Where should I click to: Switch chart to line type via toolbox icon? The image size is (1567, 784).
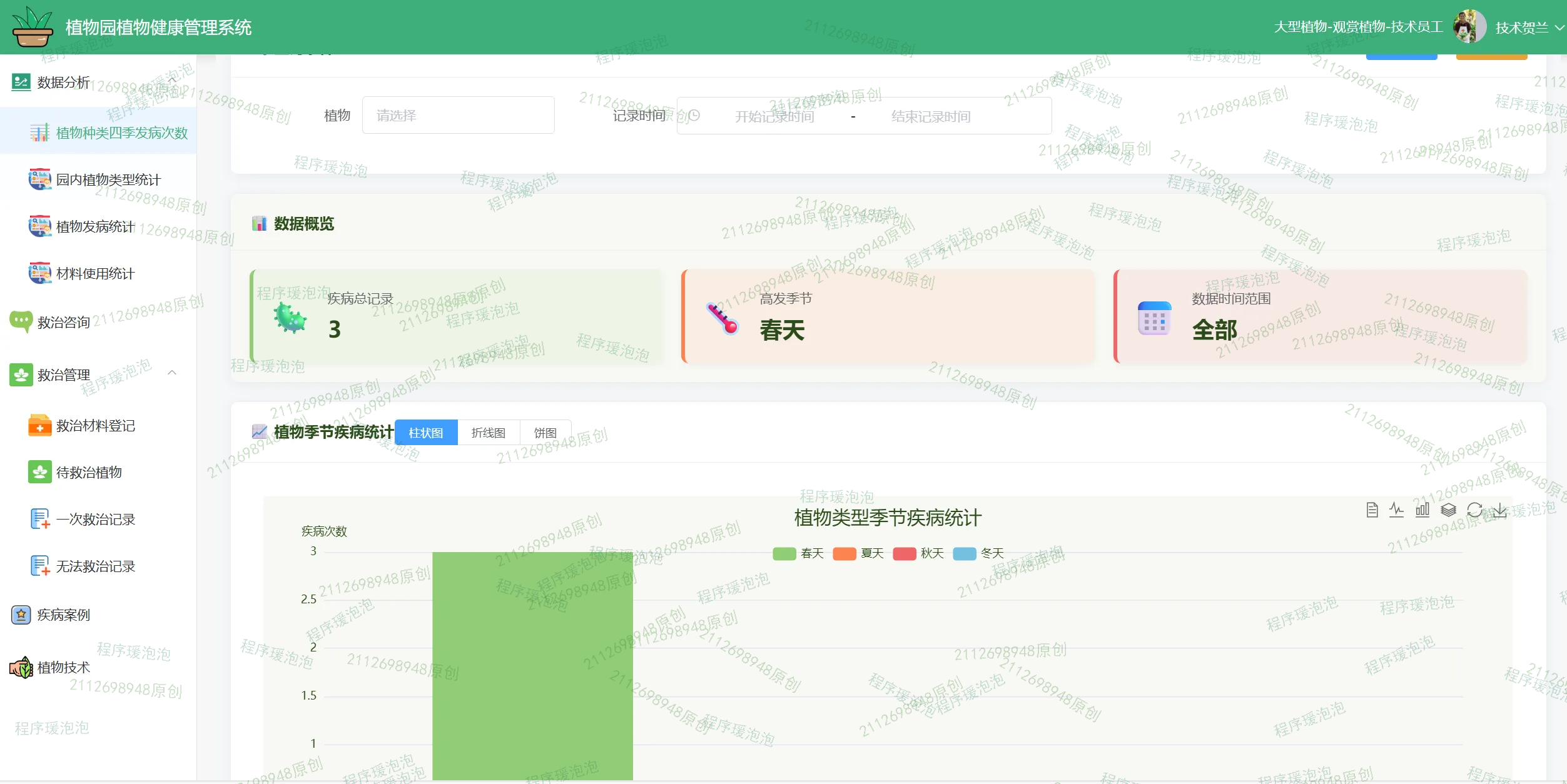tap(1396, 510)
